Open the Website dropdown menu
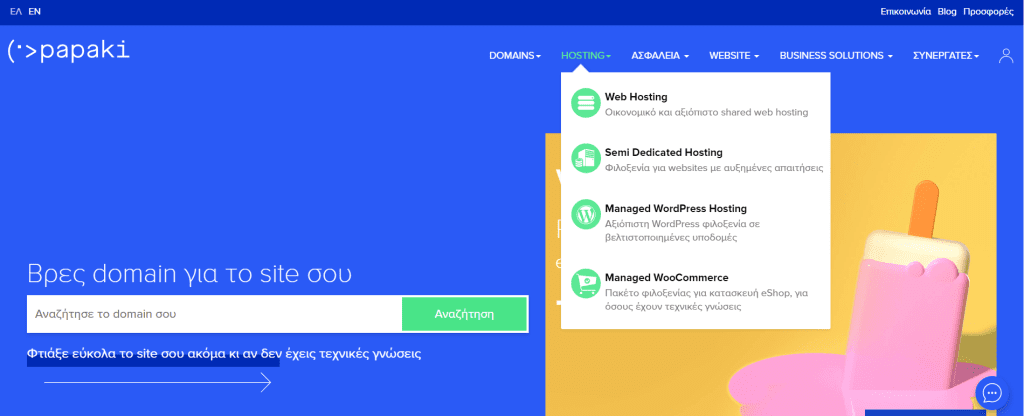1024x416 pixels. (x=734, y=56)
